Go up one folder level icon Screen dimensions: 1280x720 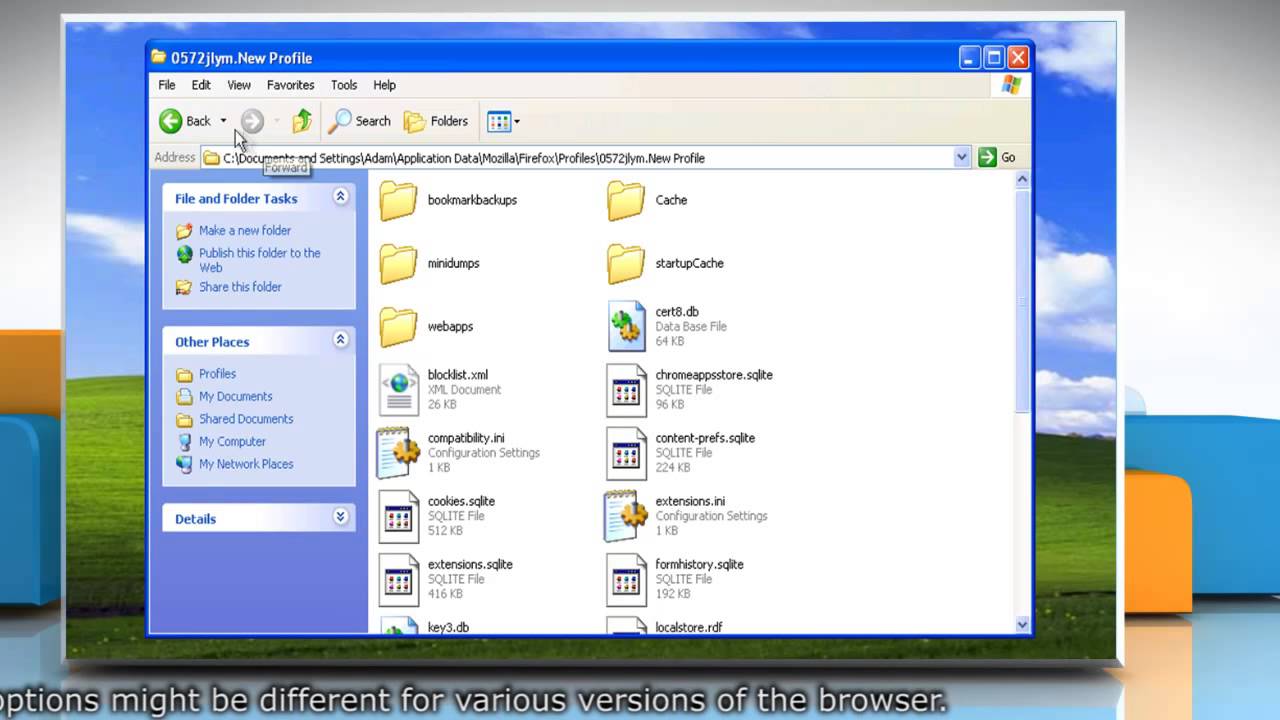pyautogui.click(x=302, y=121)
